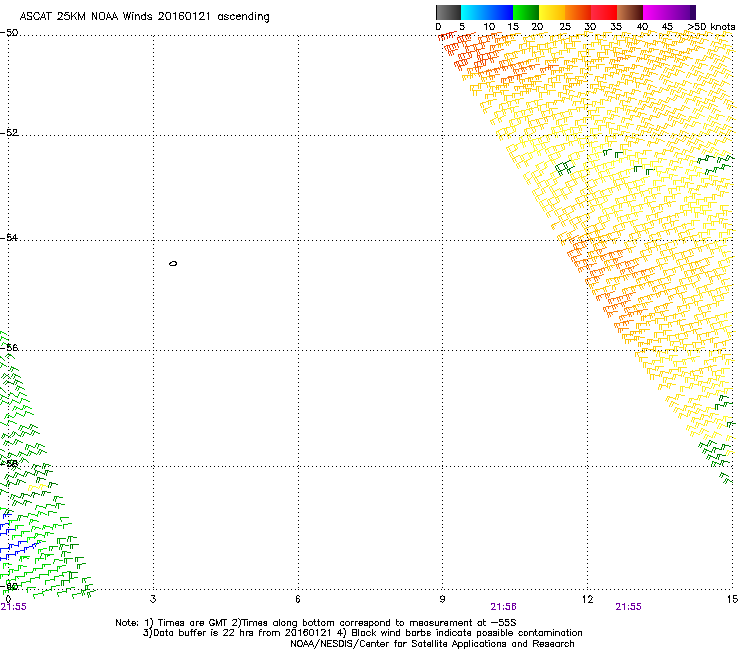Click the 'Times are GMT' note line
This screenshot has width=740, height=650.
click(x=316, y=623)
